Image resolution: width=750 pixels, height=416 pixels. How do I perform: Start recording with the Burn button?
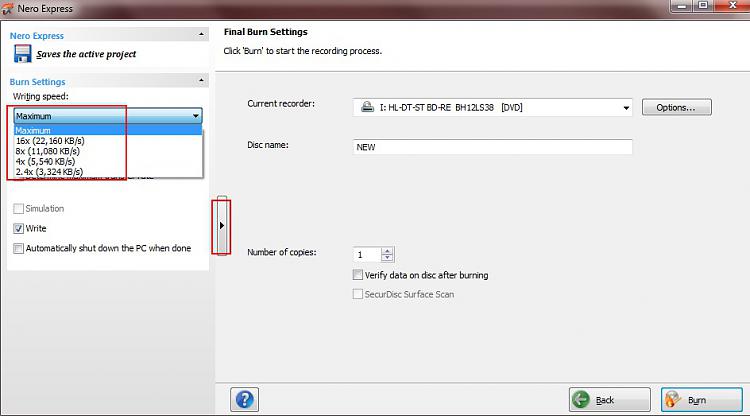(702, 399)
